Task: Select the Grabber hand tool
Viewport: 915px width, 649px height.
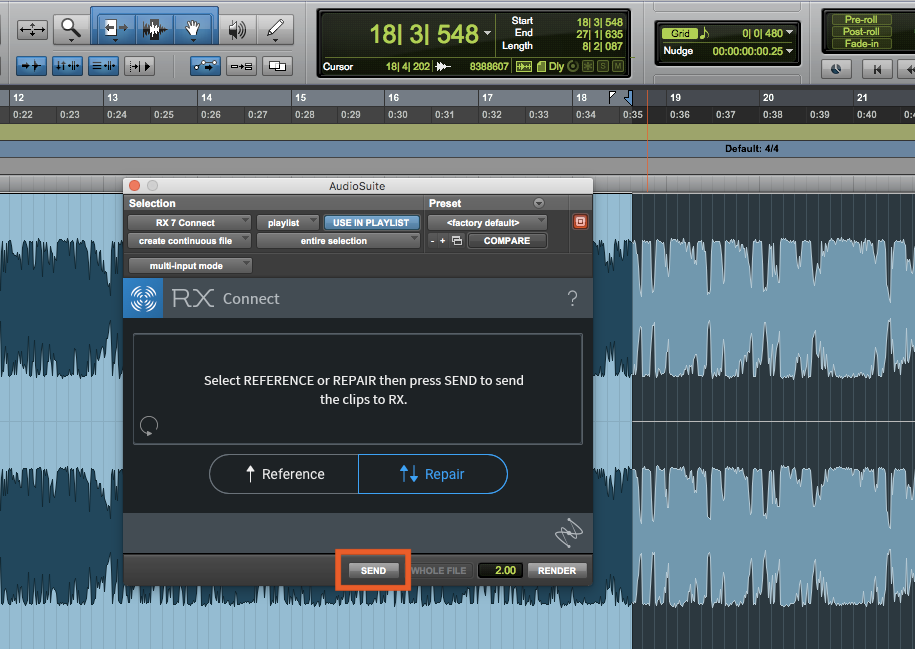Action: click(x=193, y=29)
